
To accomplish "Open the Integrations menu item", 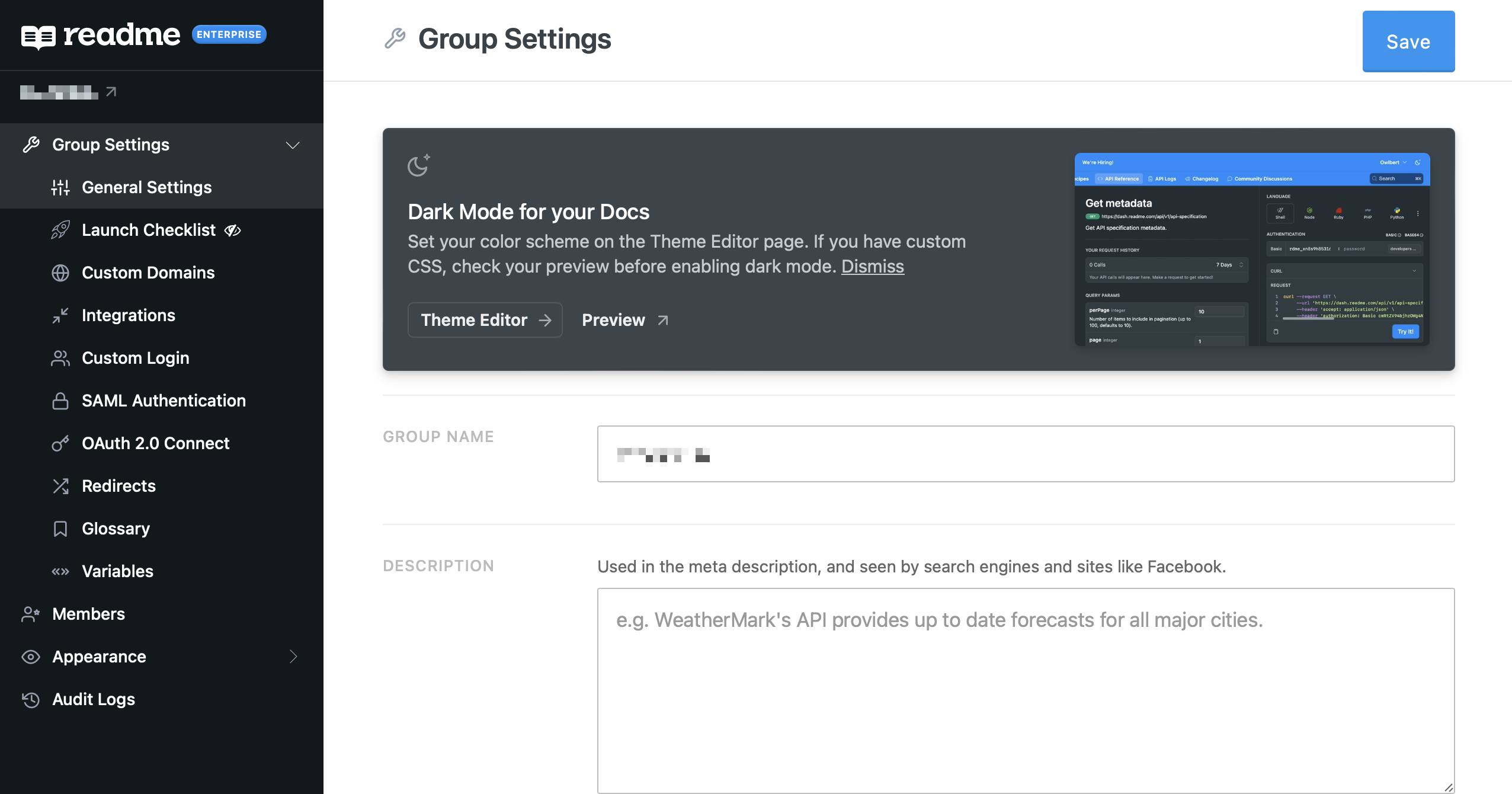I will 128,315.
